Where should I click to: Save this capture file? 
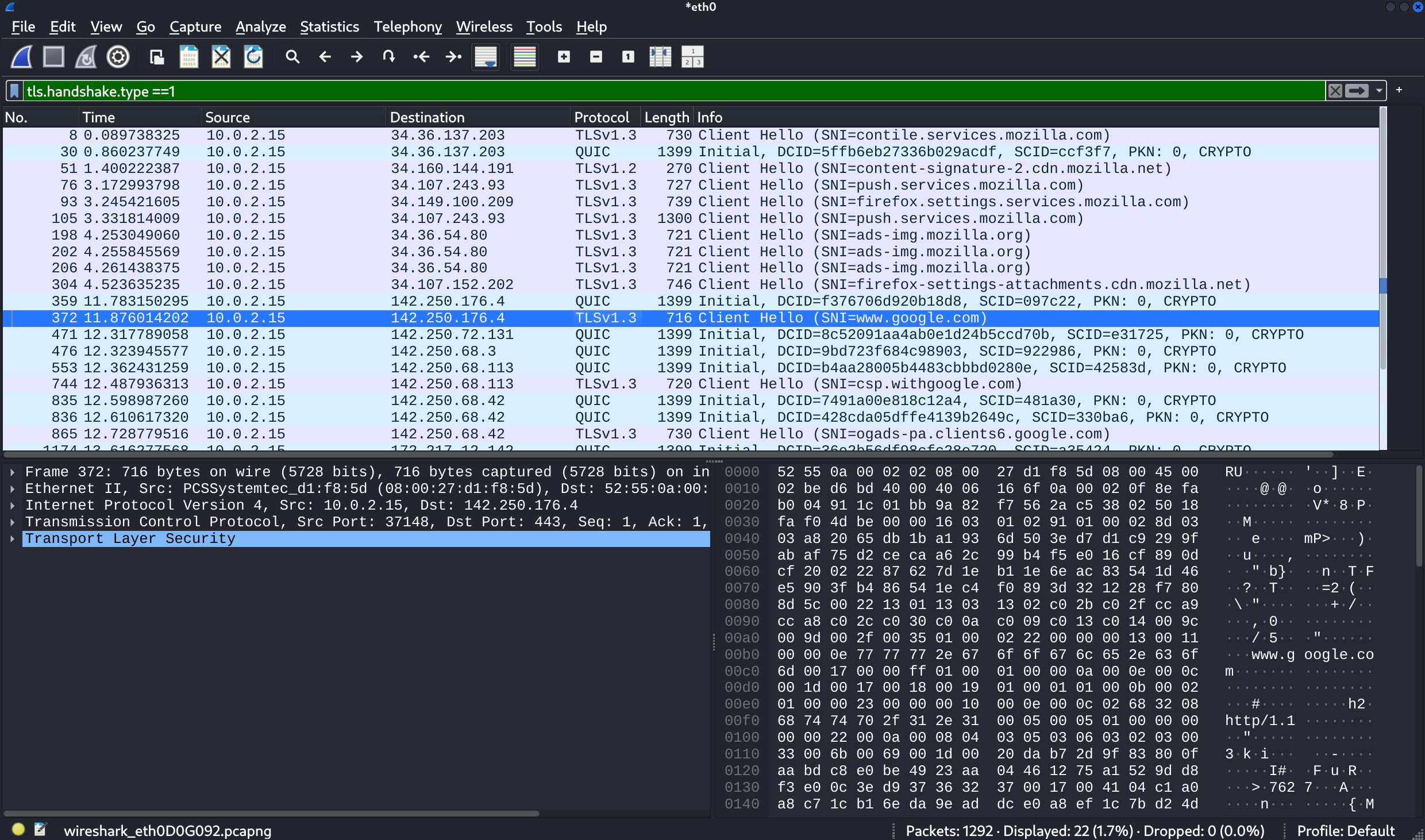(189, 57)
